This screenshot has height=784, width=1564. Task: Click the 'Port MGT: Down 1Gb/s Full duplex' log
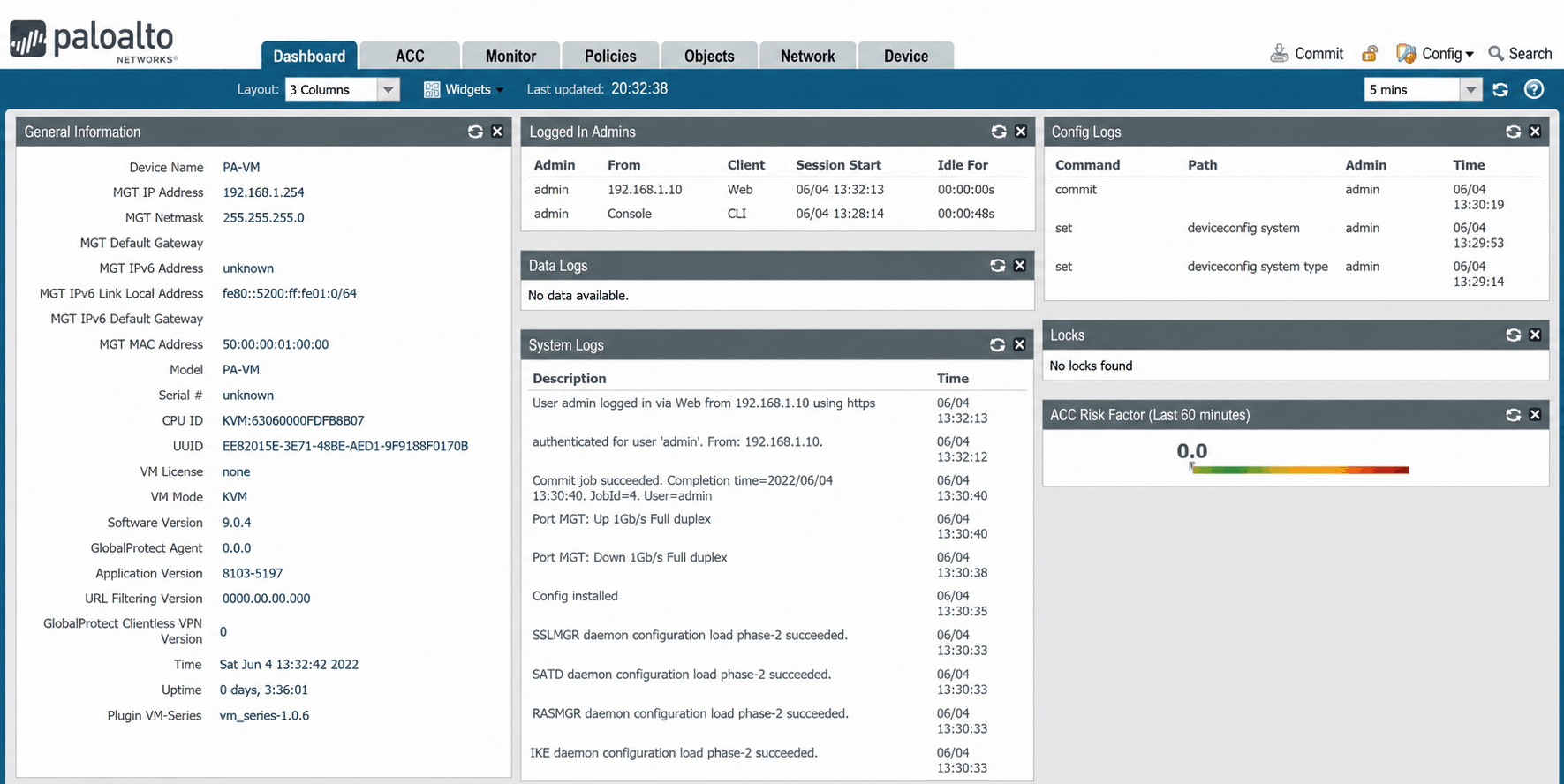click(x=630, y=558)
